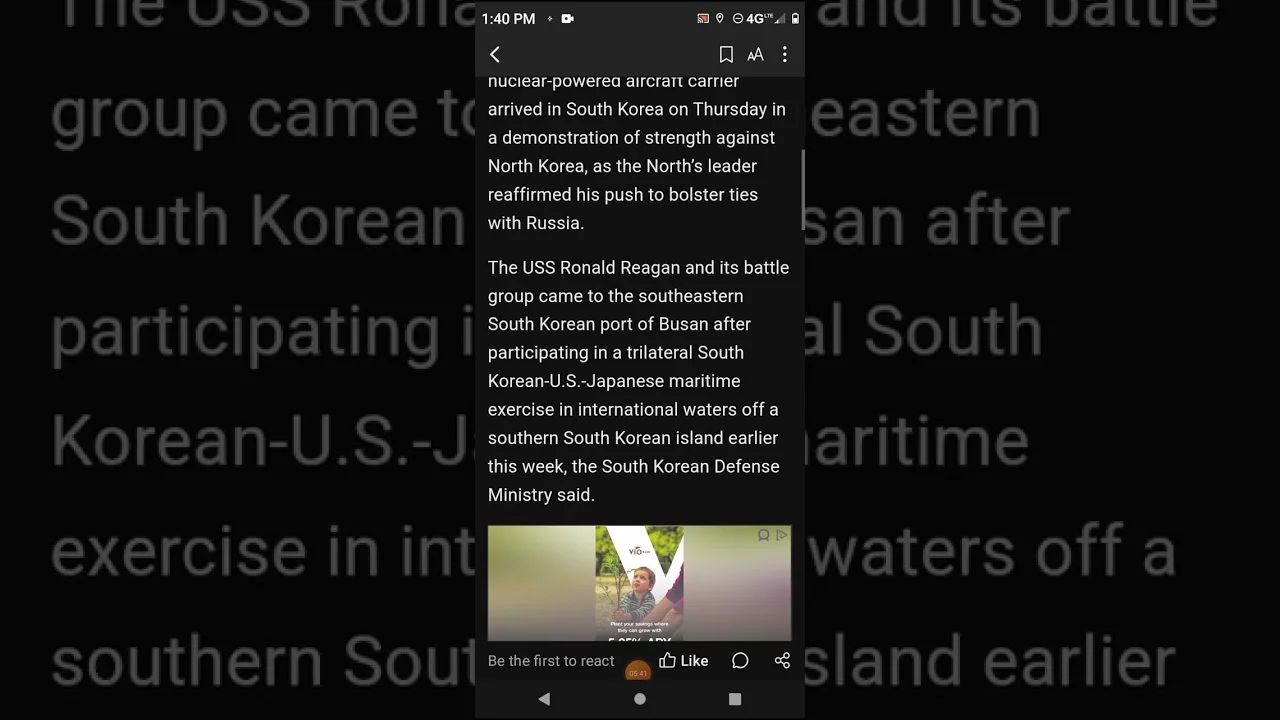The height and width of the screenshot is (720, 1280).
Task: Open the three-dot overflow menu
Action: (x=785, y=55)
